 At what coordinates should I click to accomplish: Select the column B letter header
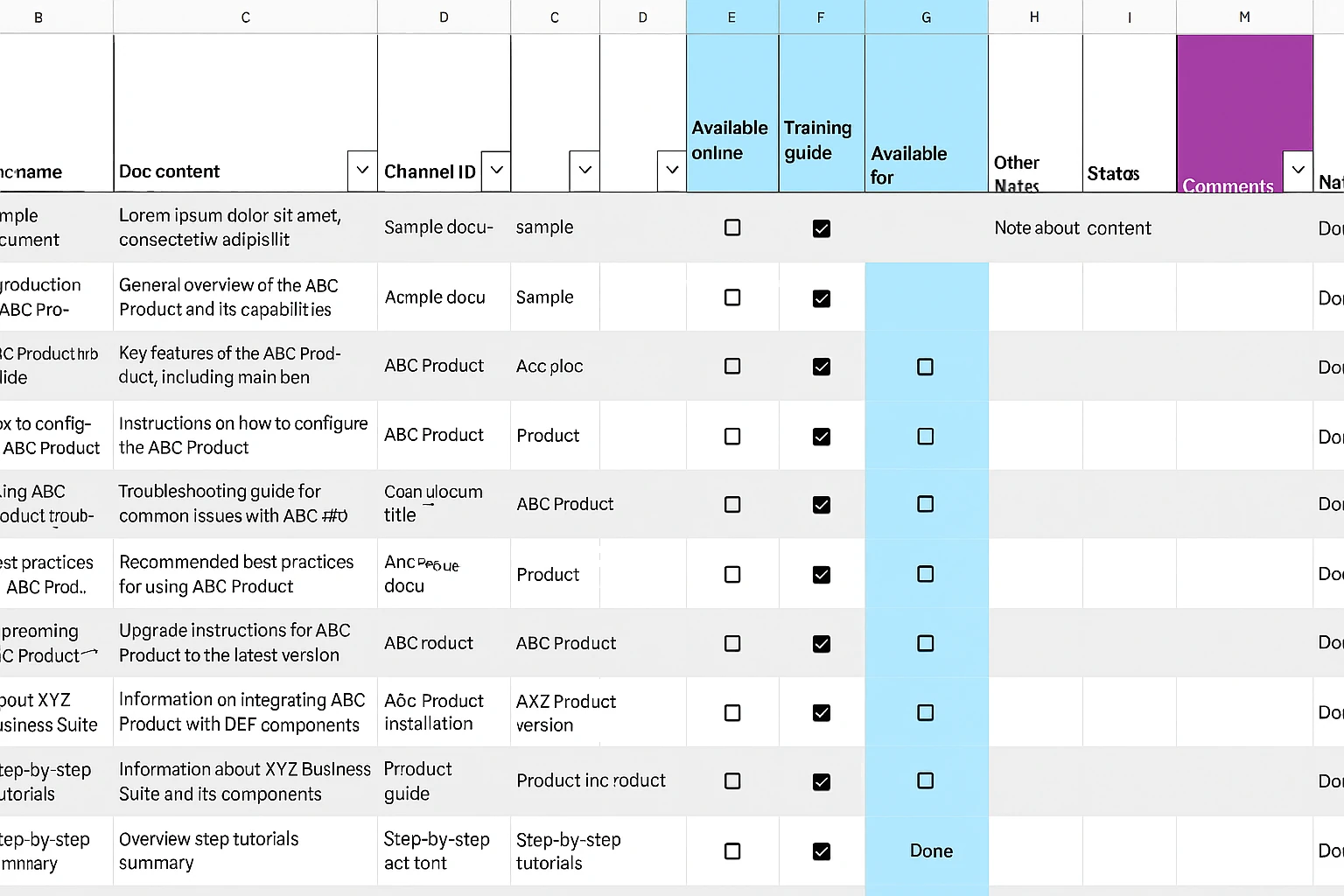click(x=38, y=16)
